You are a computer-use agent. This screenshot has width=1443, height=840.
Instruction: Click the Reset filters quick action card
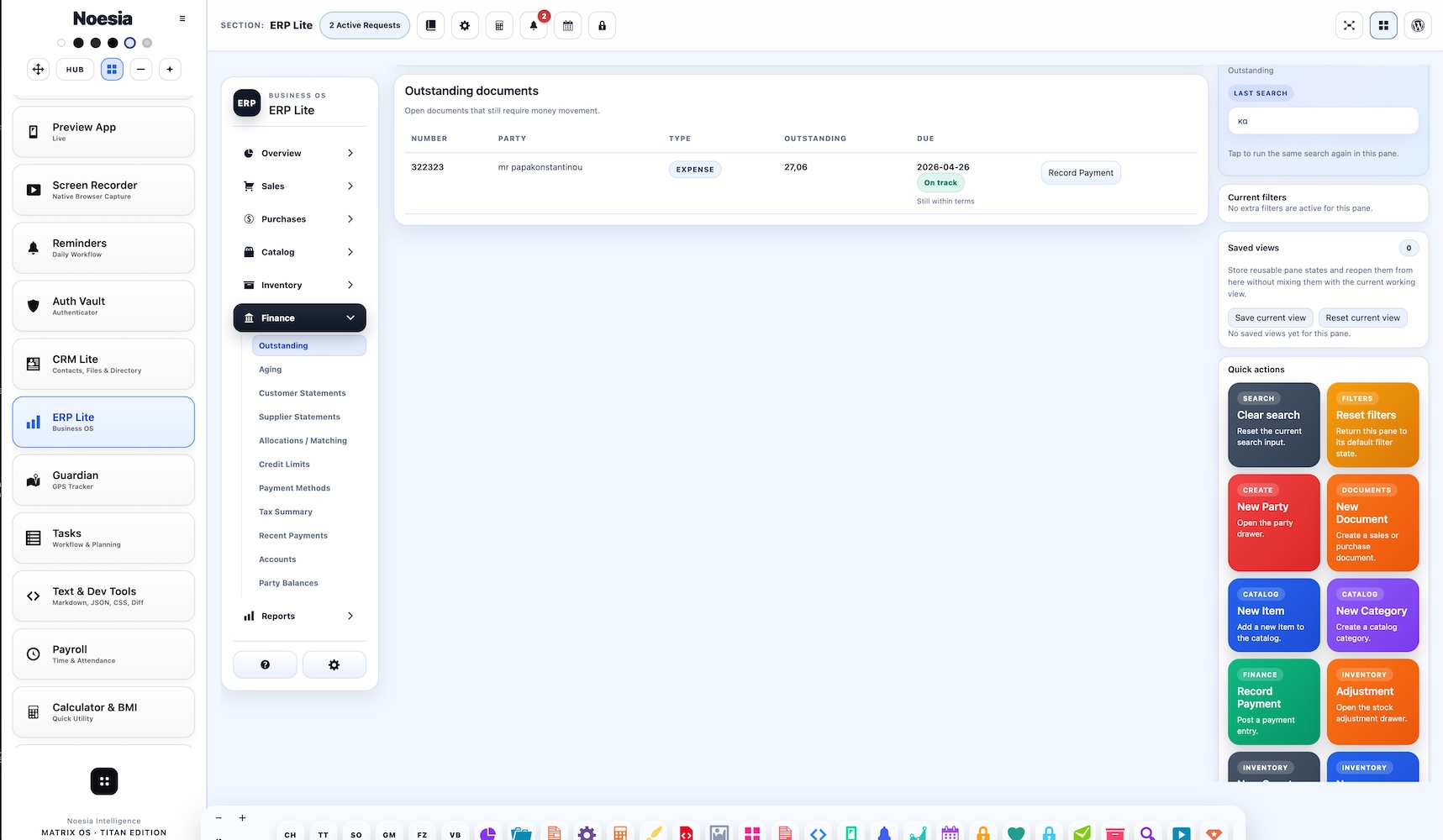(x=1372, y=425)
